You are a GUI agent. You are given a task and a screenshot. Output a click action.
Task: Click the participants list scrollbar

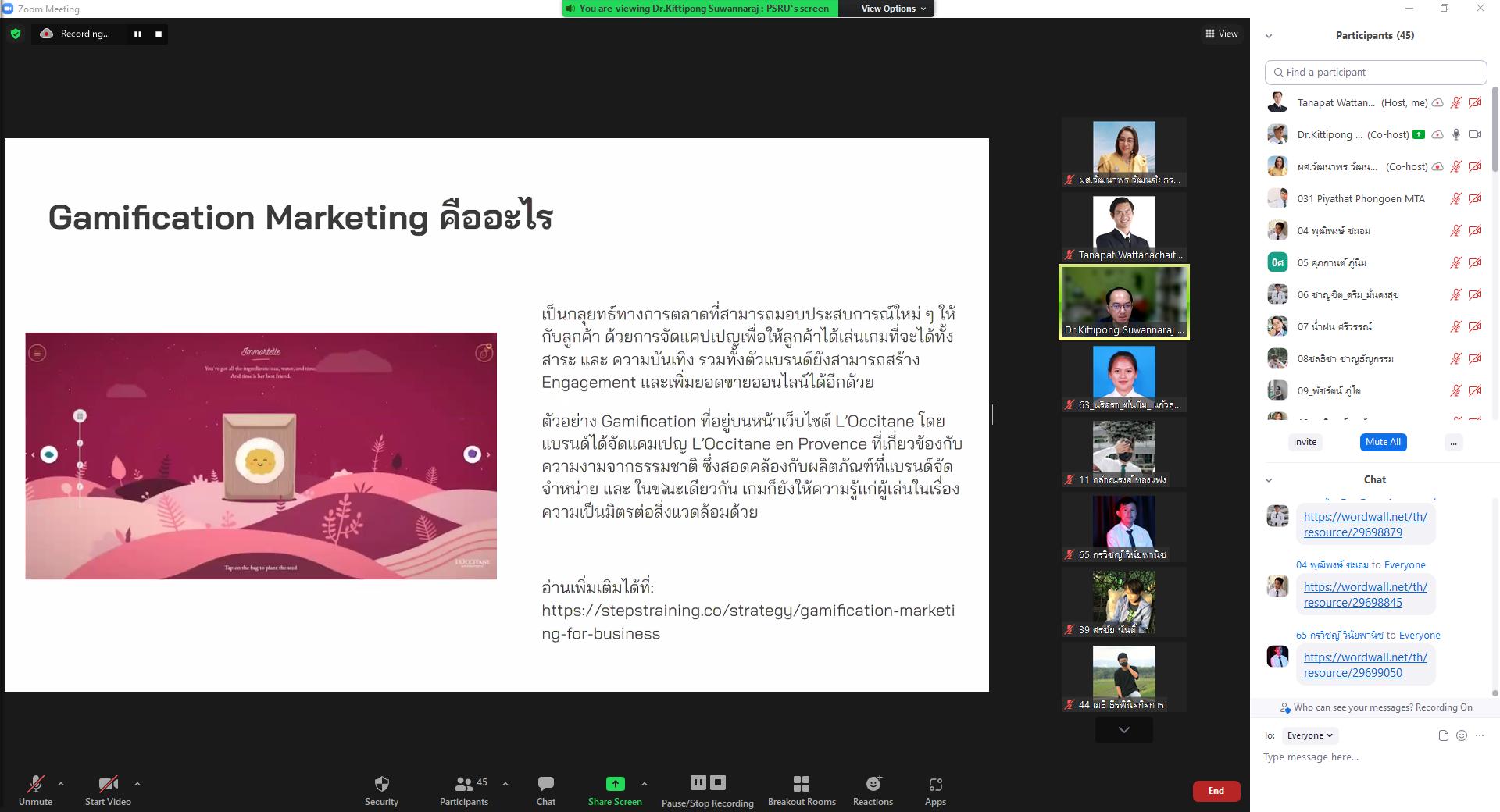pyautogui.click(x=1495, y=129)
